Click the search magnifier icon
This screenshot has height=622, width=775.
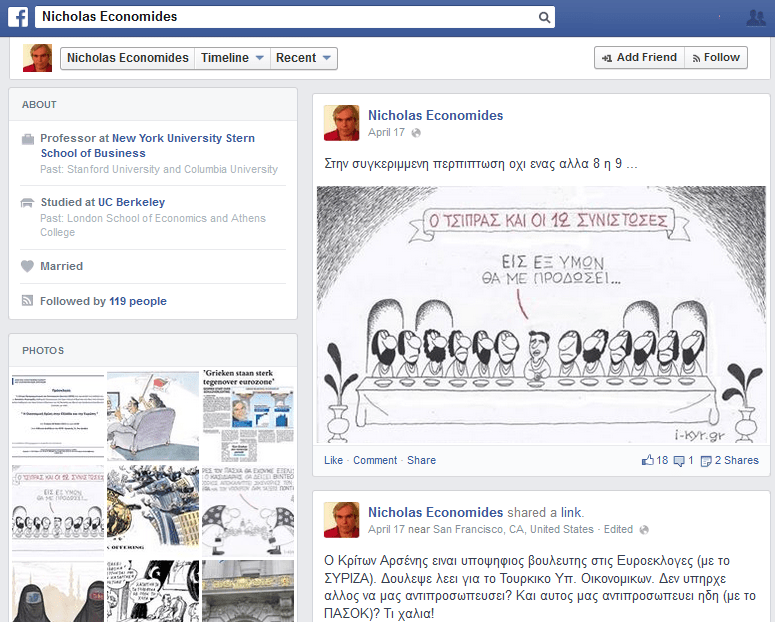(x=544, y=17)
